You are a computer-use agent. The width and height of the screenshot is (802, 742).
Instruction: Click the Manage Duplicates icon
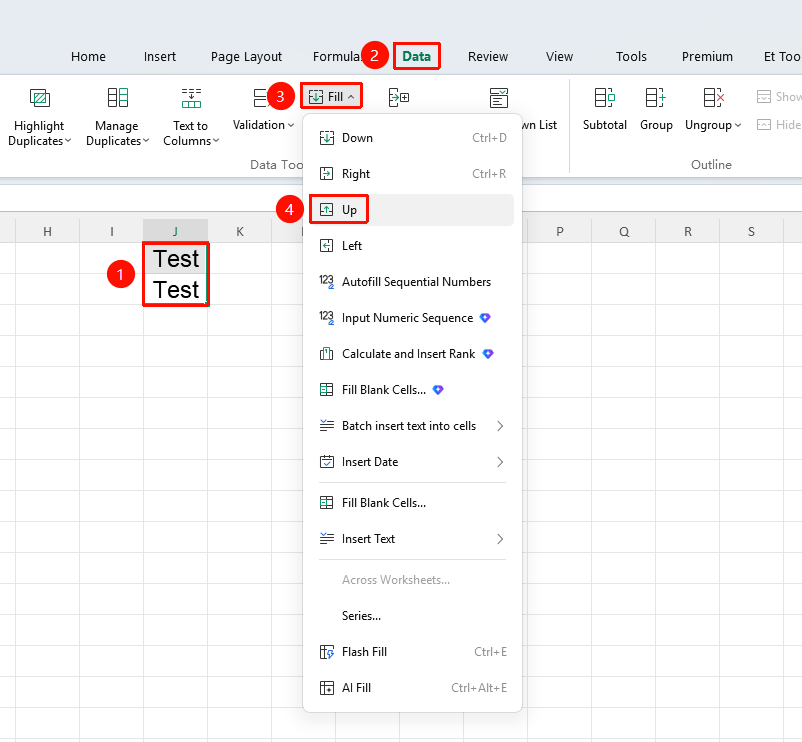(x=117, y=98)
